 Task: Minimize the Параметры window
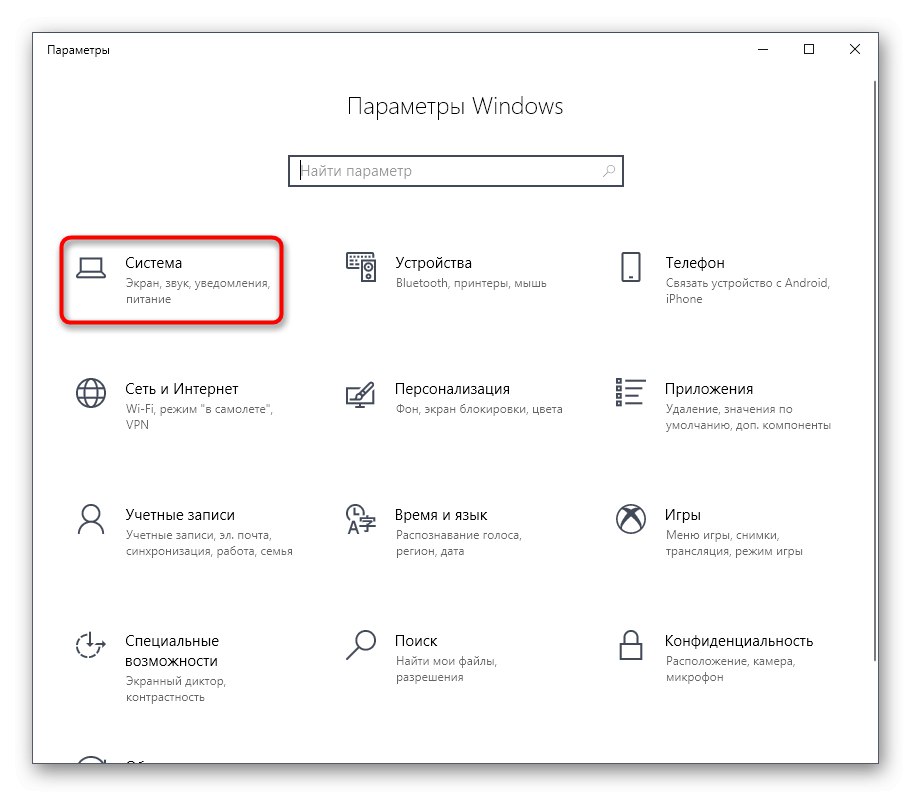coord(763,49)
